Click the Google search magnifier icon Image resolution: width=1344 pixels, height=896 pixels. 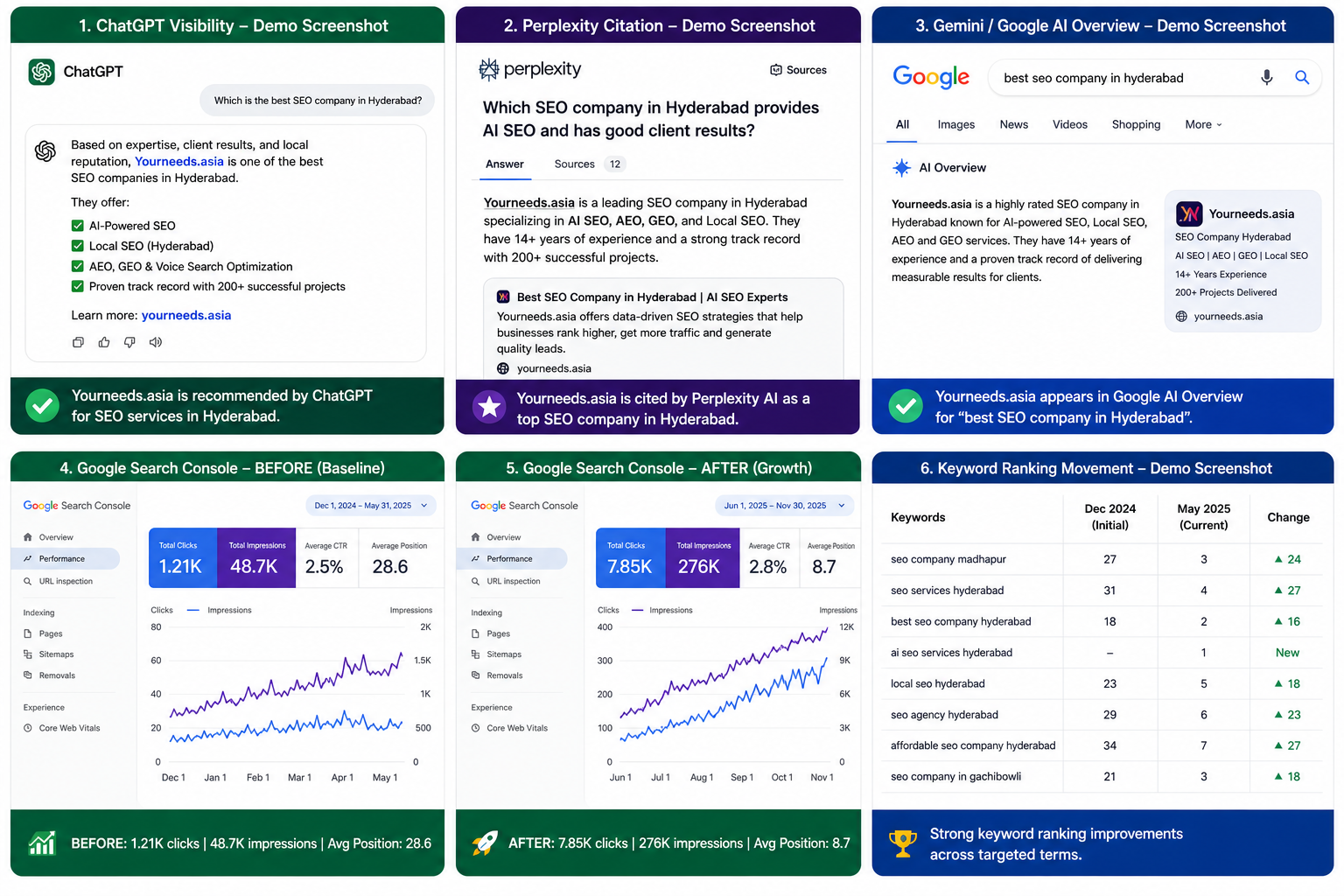[1302, 77]
